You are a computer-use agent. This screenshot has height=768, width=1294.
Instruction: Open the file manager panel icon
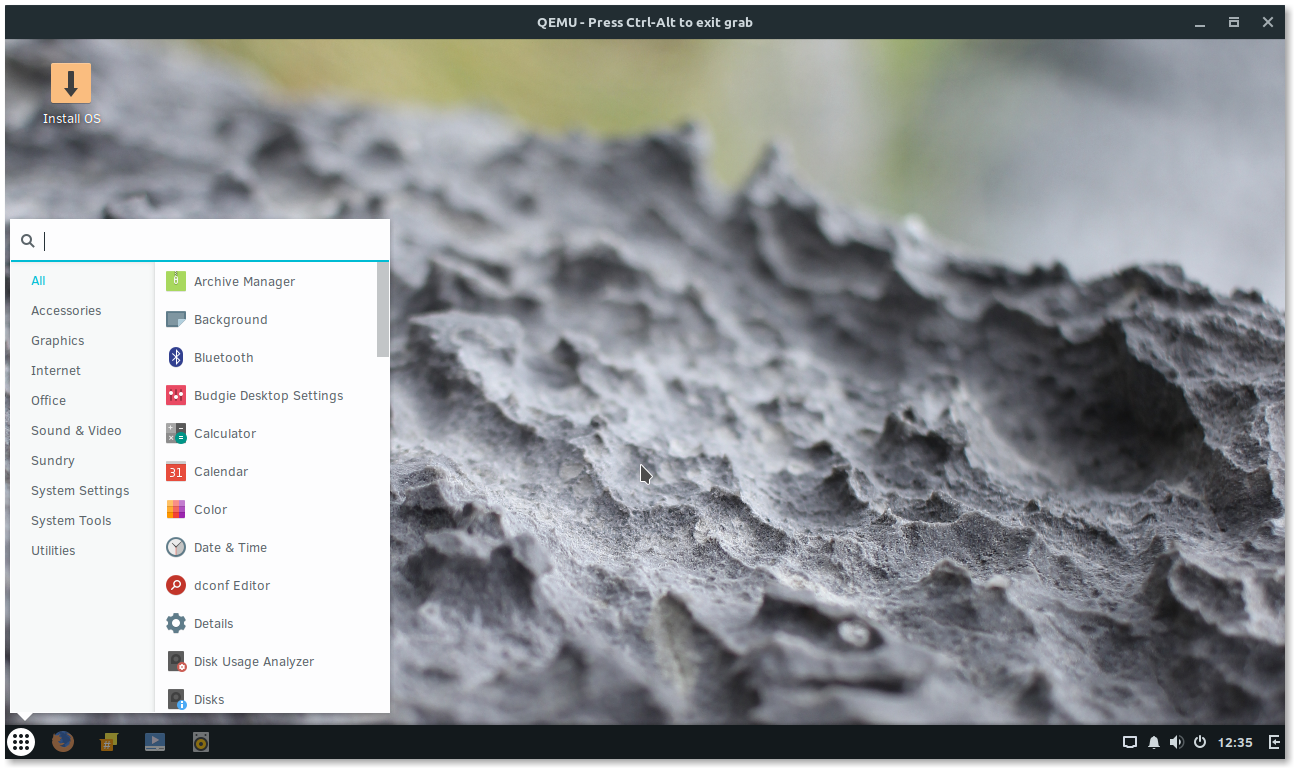[x=109, y=742]
